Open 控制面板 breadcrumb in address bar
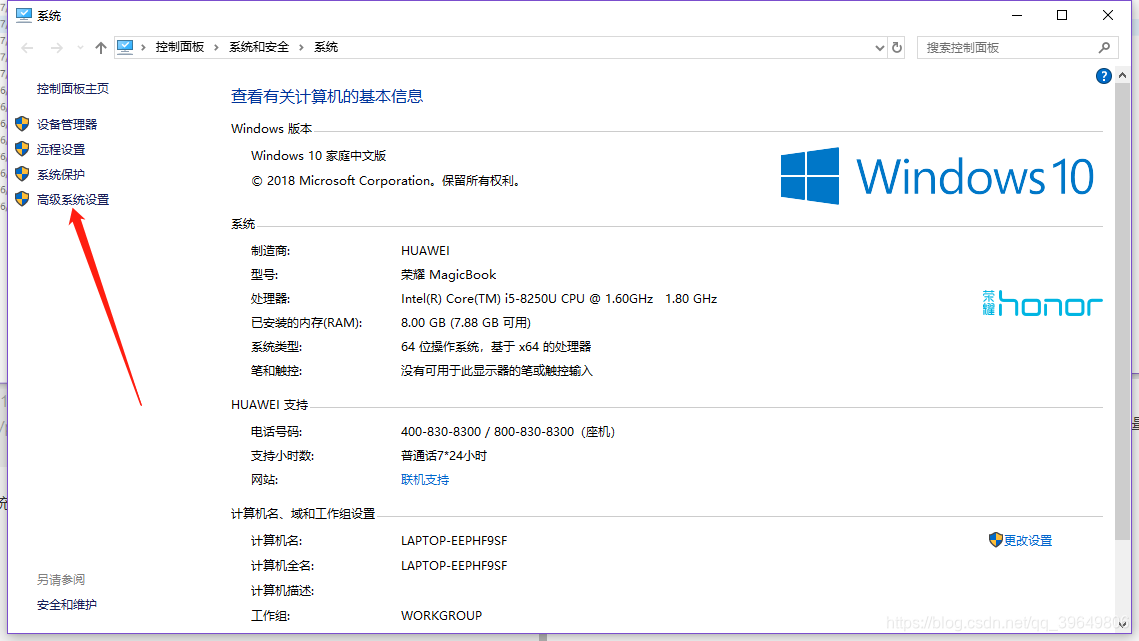Screen dimensions: 1139x641 (179, 47)
